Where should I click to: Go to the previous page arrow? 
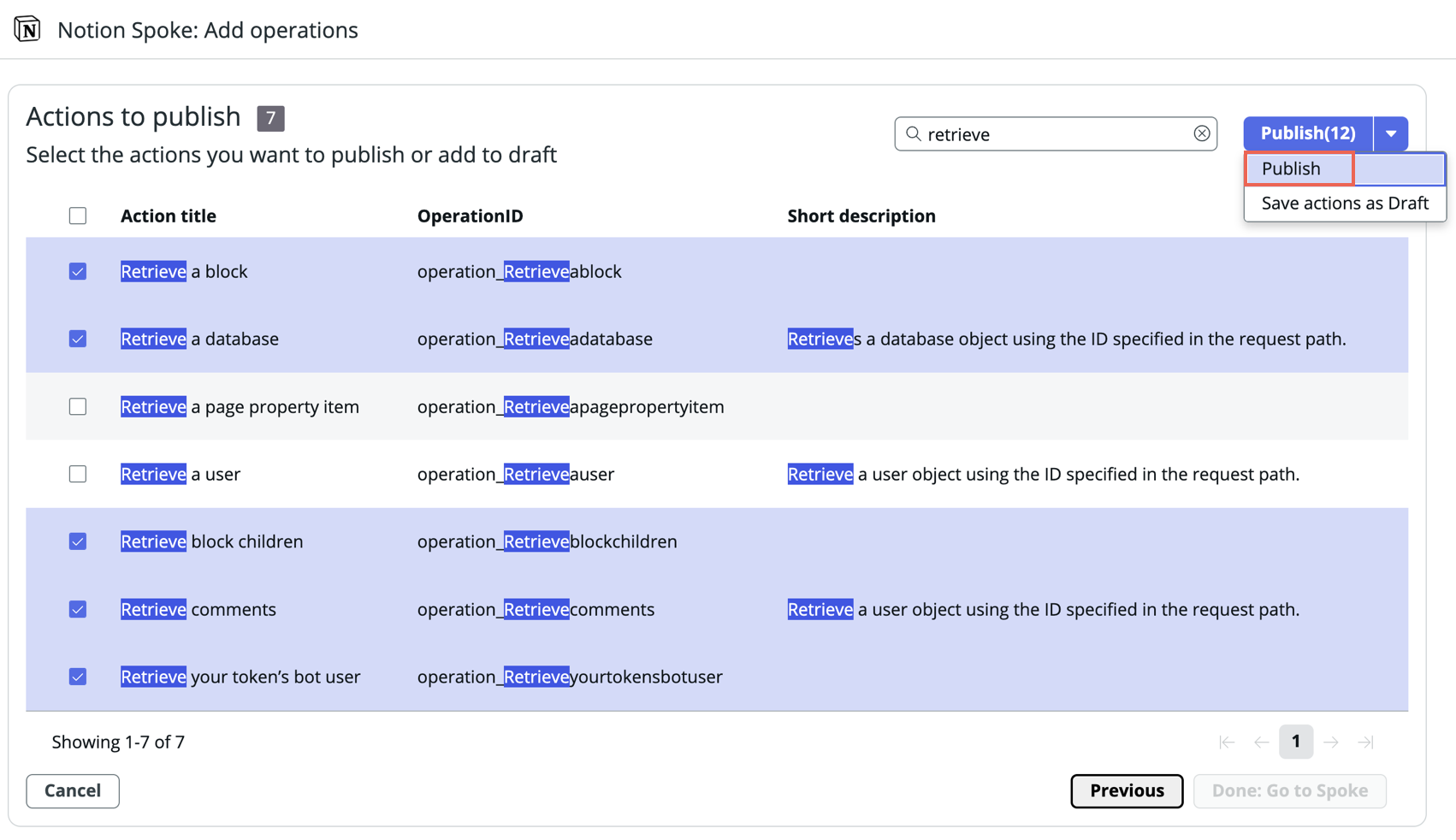(1261, 742)
